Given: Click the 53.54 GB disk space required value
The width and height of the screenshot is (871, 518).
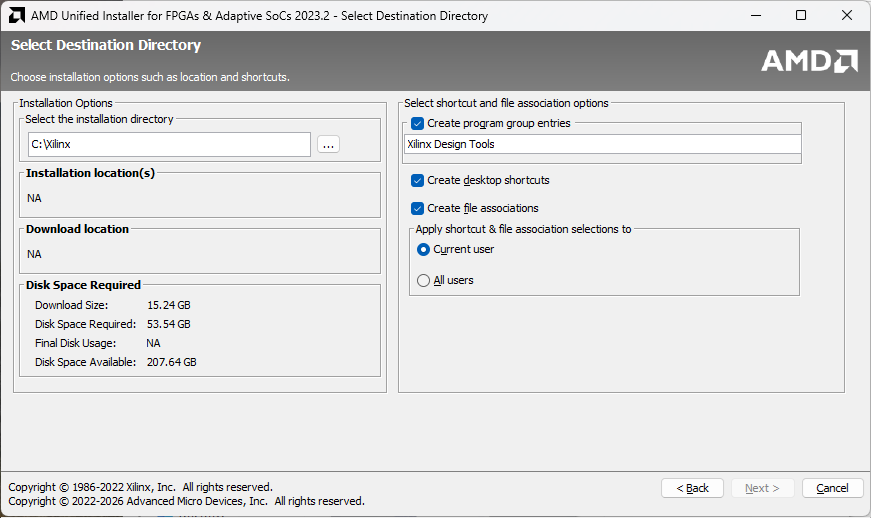Looking at the screenshot, I should coord(168,324).
